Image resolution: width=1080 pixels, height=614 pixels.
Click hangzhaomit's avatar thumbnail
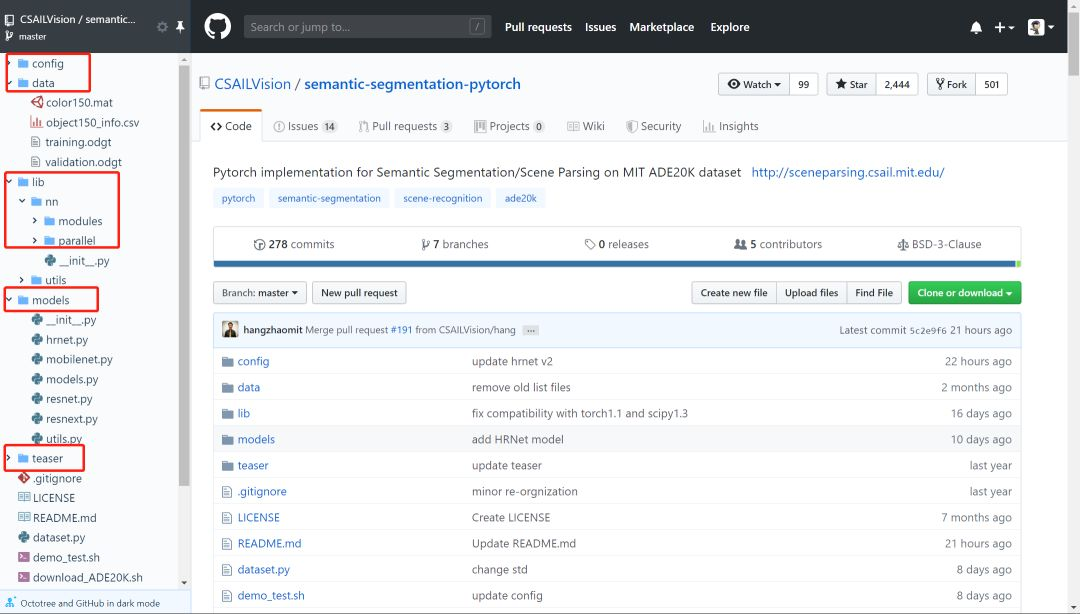pyautogui.click(x=230, y=330)
